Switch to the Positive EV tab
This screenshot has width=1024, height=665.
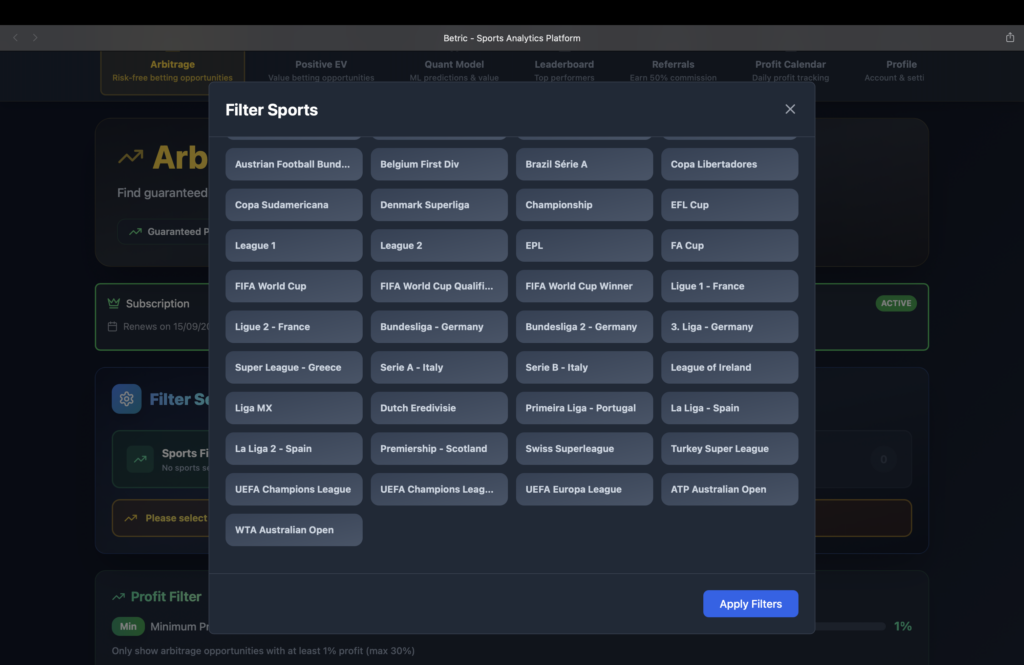click(x=321, y=70)
